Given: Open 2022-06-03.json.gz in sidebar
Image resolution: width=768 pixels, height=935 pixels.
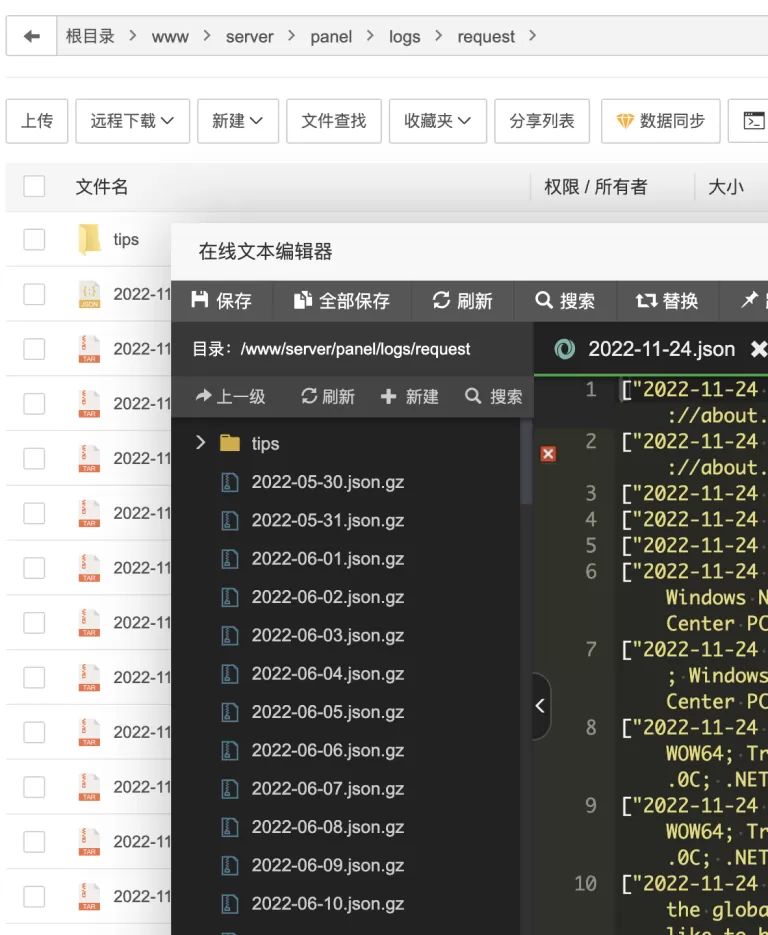Looking at the screenshot, I should [x=328, y=635].
